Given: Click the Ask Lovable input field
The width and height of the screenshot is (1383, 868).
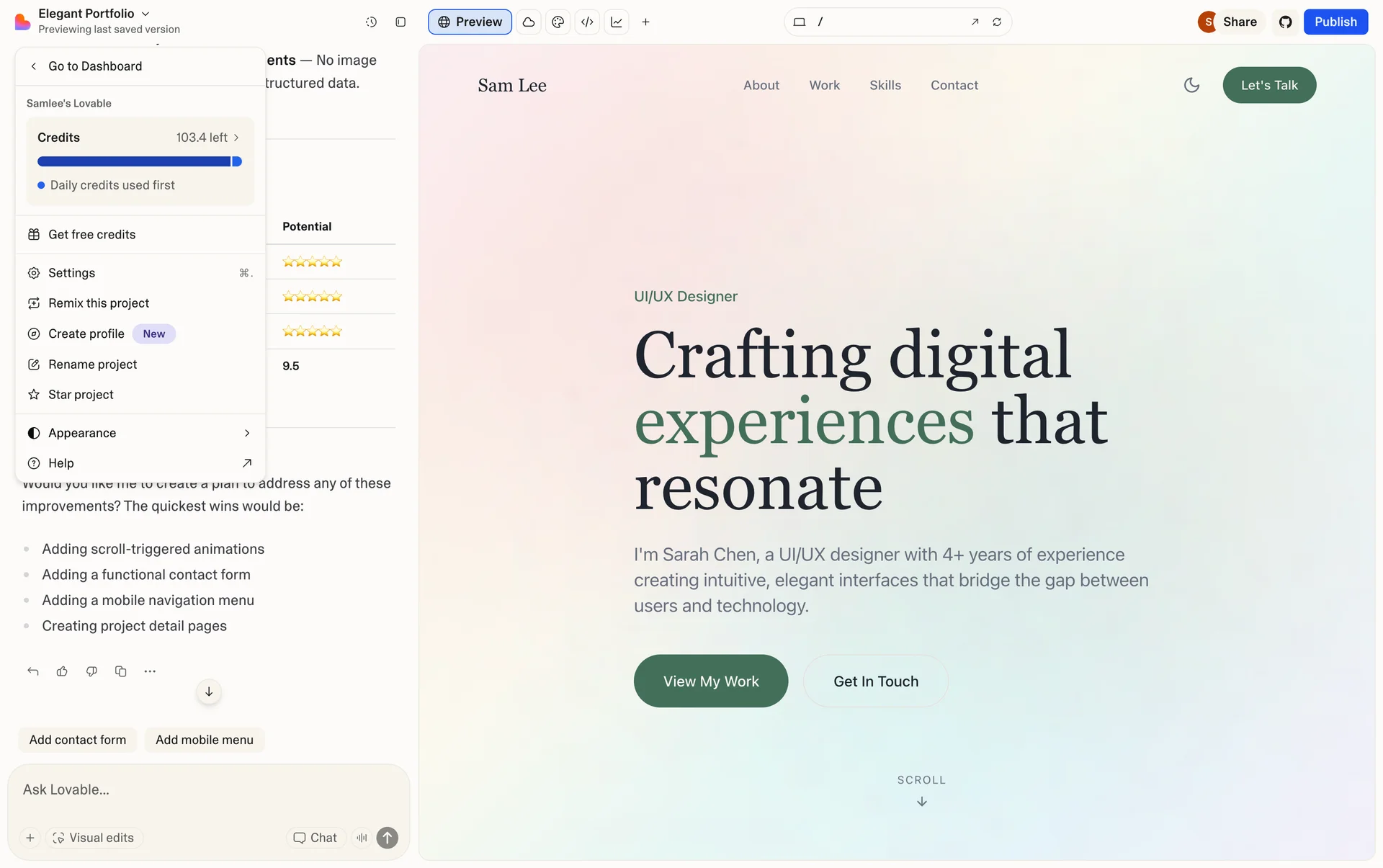Looking at the screenshot, I should click(207, 789).
